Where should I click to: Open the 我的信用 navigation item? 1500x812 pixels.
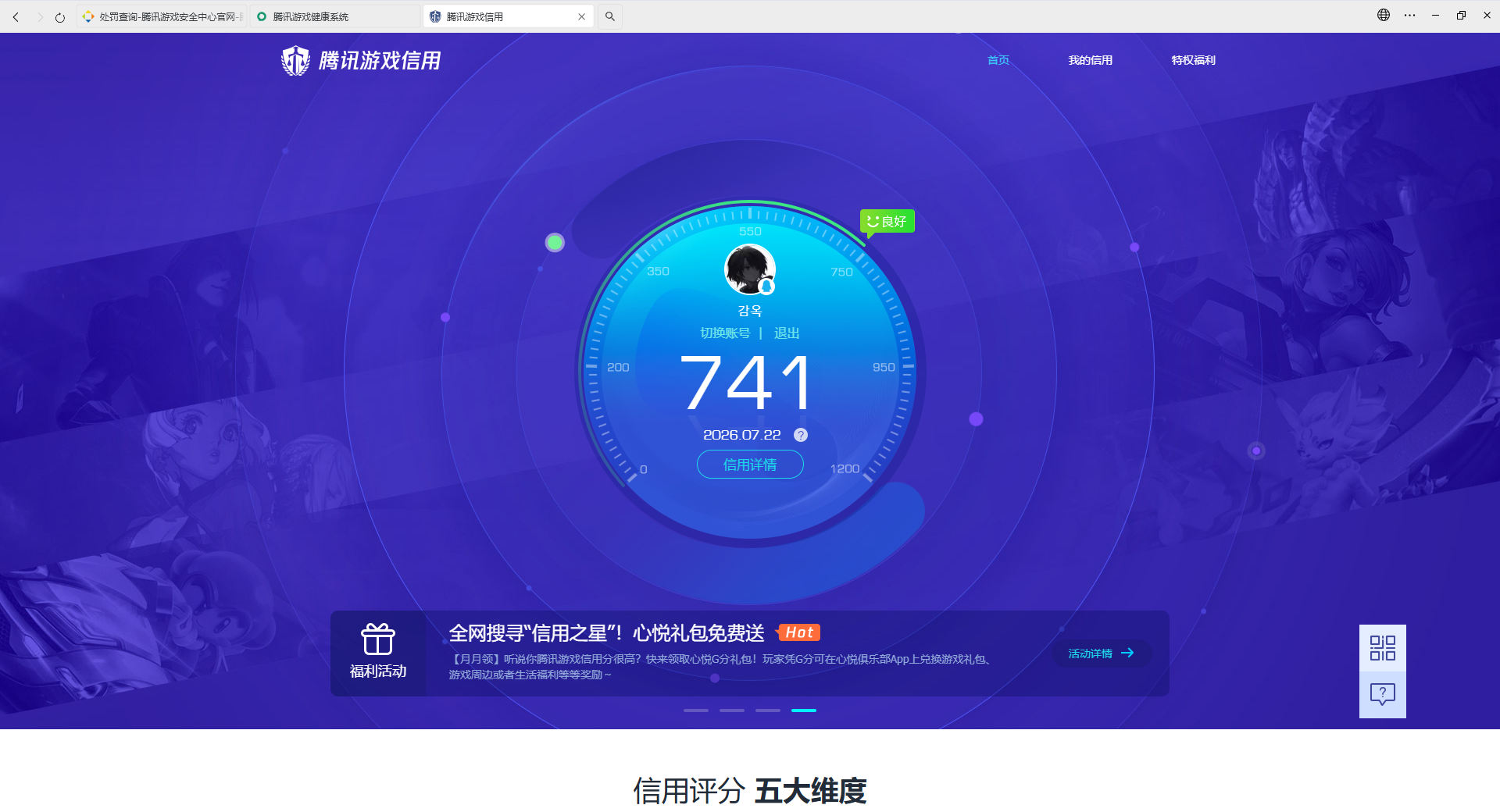point(1091,60)
